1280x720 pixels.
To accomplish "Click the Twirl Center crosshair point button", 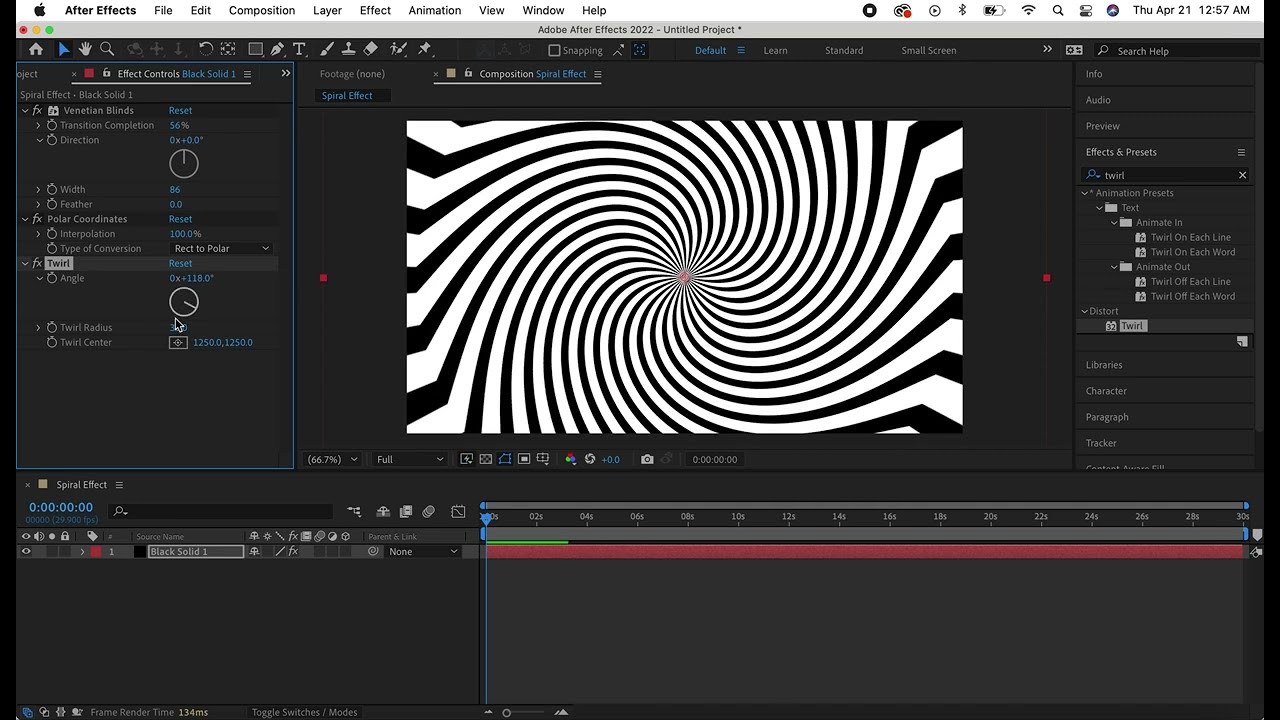I will coord(177,342).
